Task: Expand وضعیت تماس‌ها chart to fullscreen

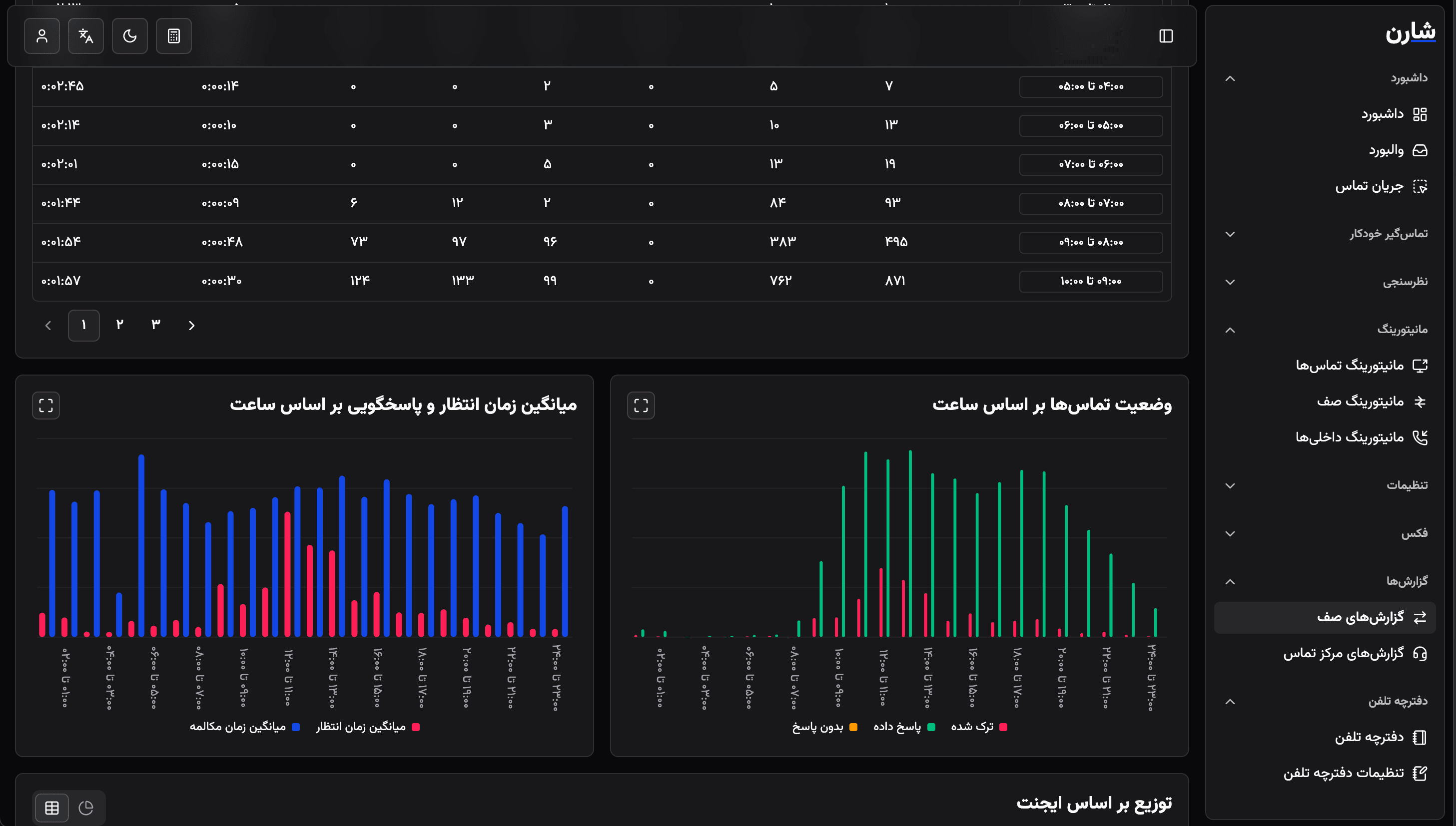Action: 641,406
